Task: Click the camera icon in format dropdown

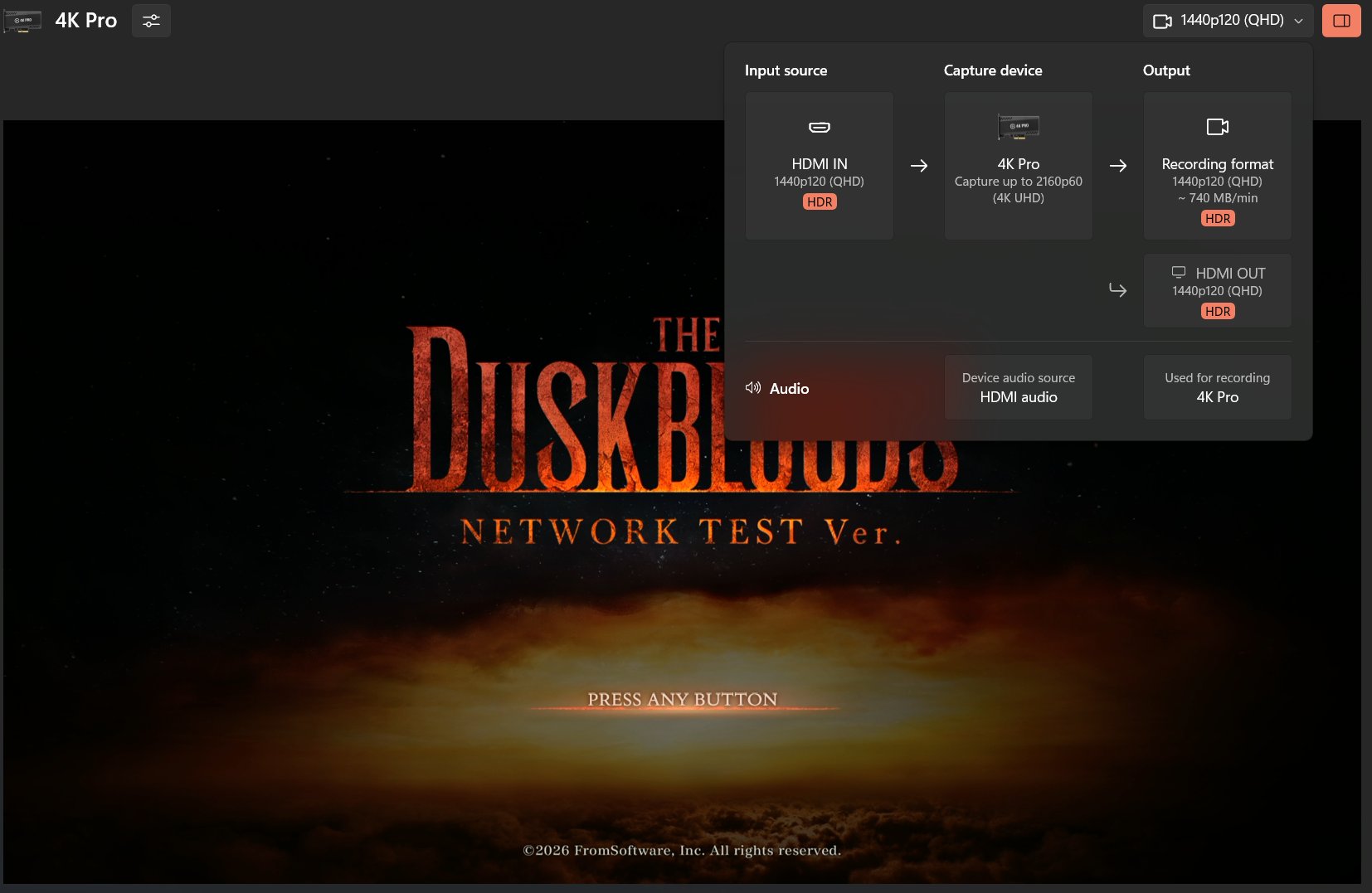Action: point(1162,21)
